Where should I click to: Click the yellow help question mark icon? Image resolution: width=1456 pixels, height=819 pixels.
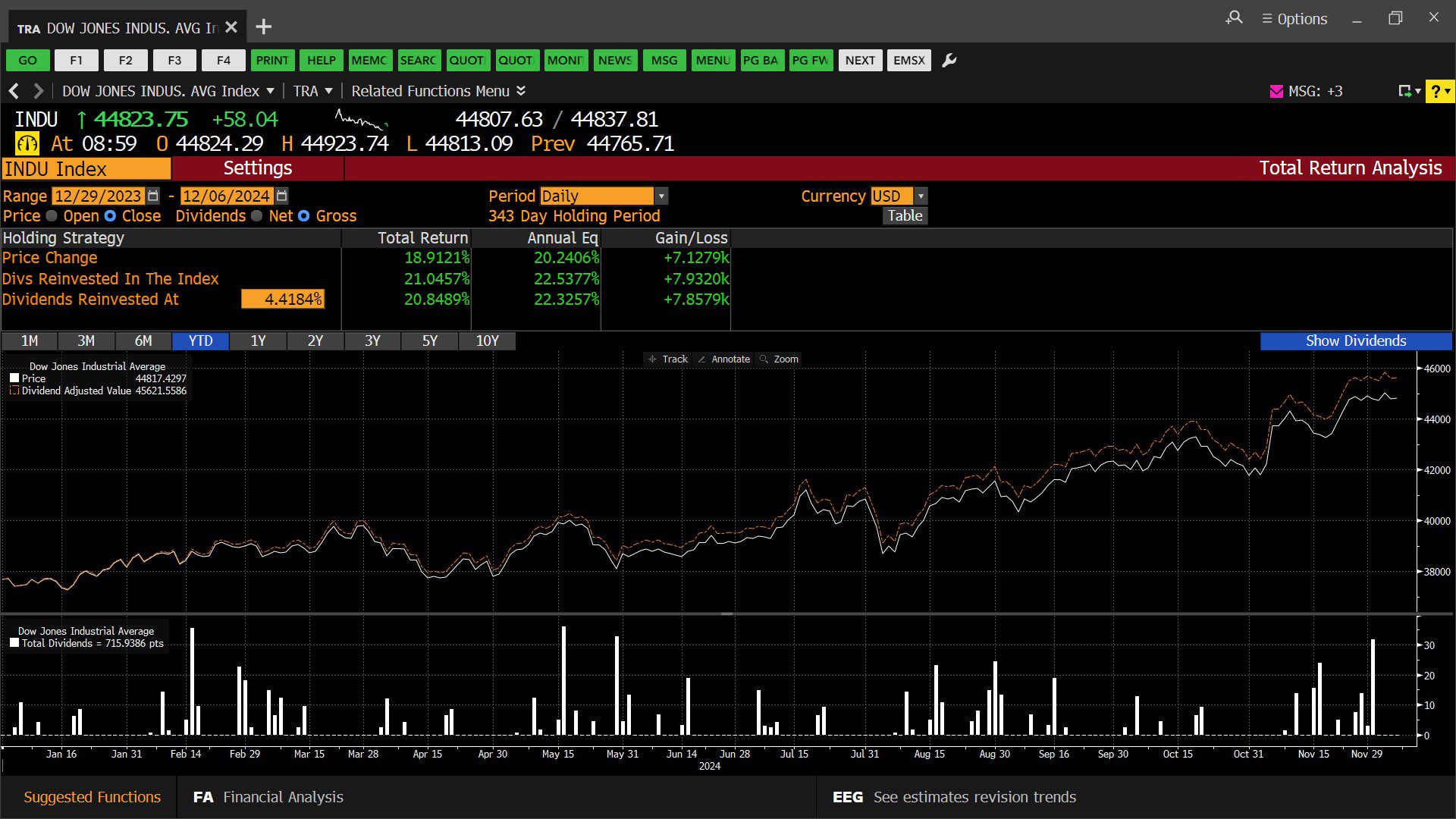coord(1439,91)
